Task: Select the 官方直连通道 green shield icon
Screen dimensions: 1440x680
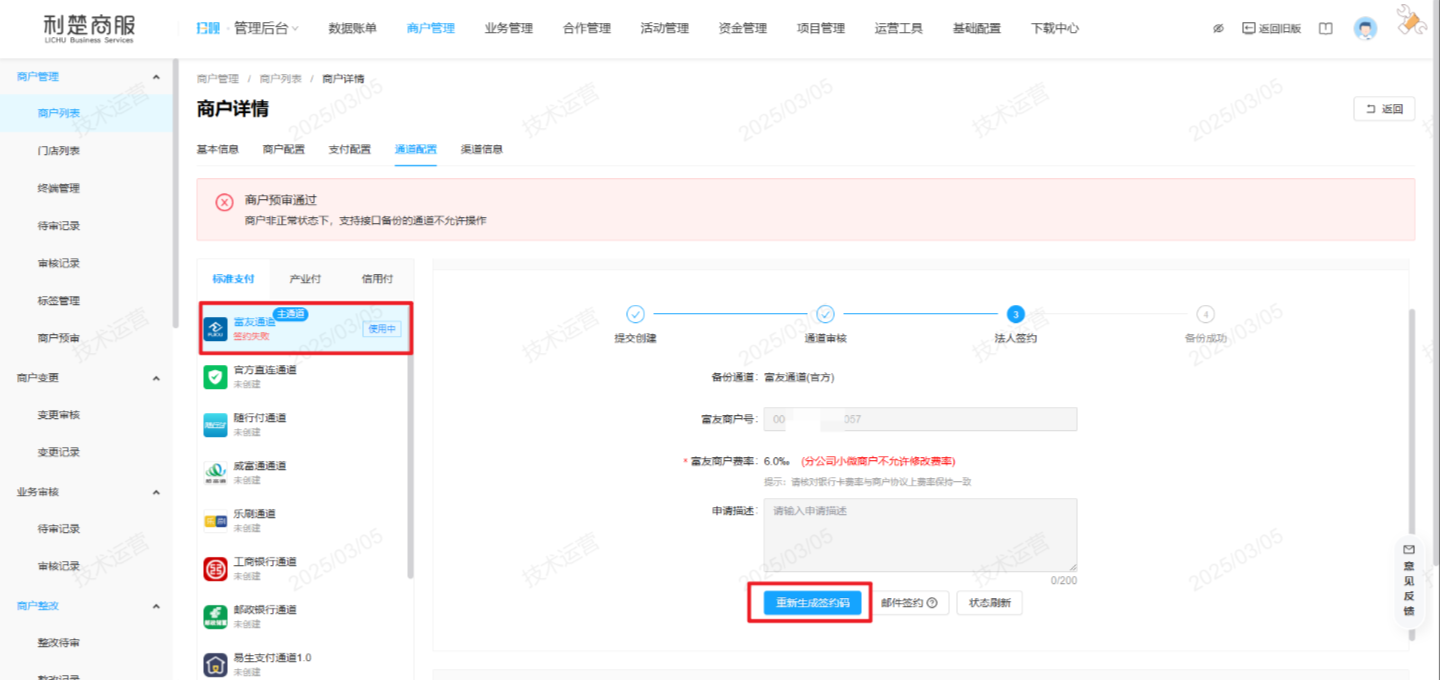Action: (x=216, y=377)
